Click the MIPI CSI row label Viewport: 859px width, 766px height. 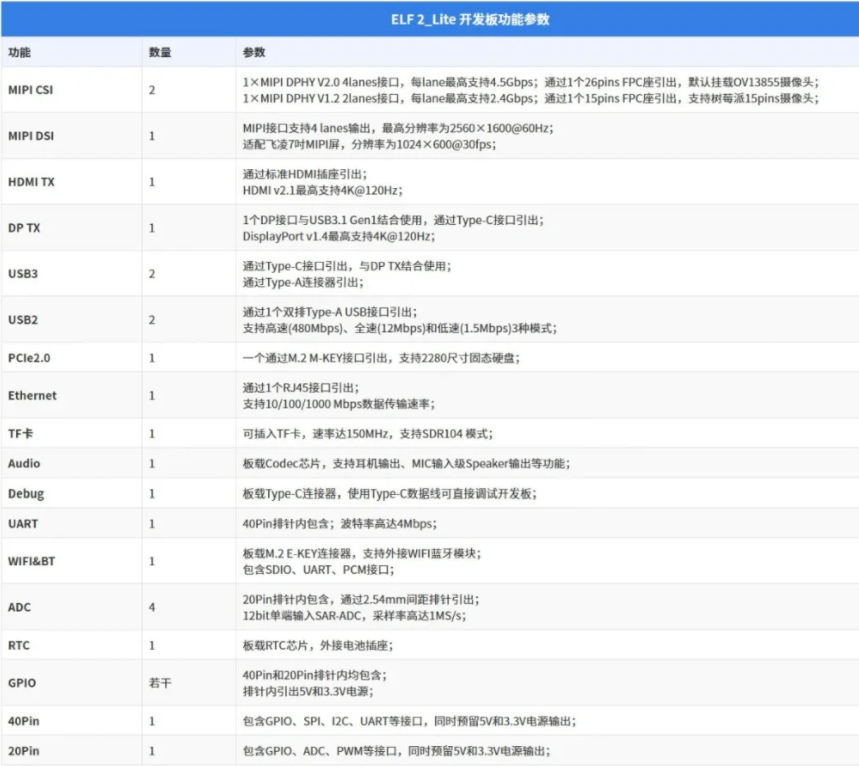coord(31,90)
